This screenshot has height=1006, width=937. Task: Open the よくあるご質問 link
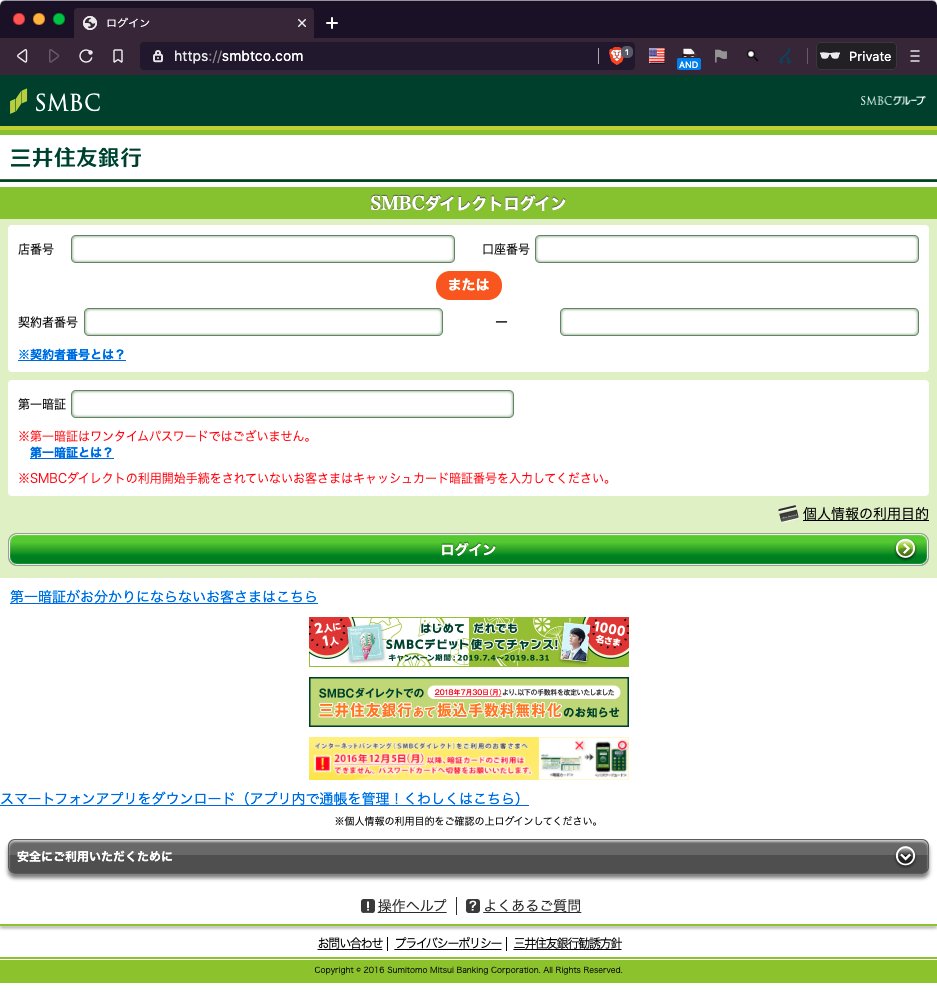pyautogui.click(x=532, y=906)
